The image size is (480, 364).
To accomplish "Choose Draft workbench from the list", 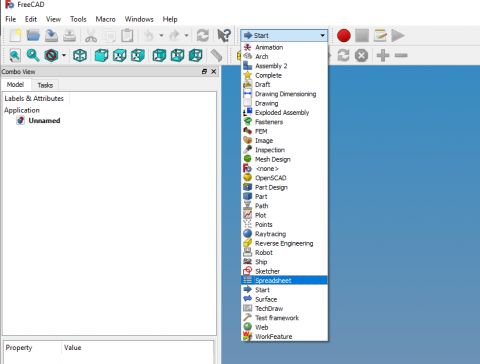I will coord(284,84).
